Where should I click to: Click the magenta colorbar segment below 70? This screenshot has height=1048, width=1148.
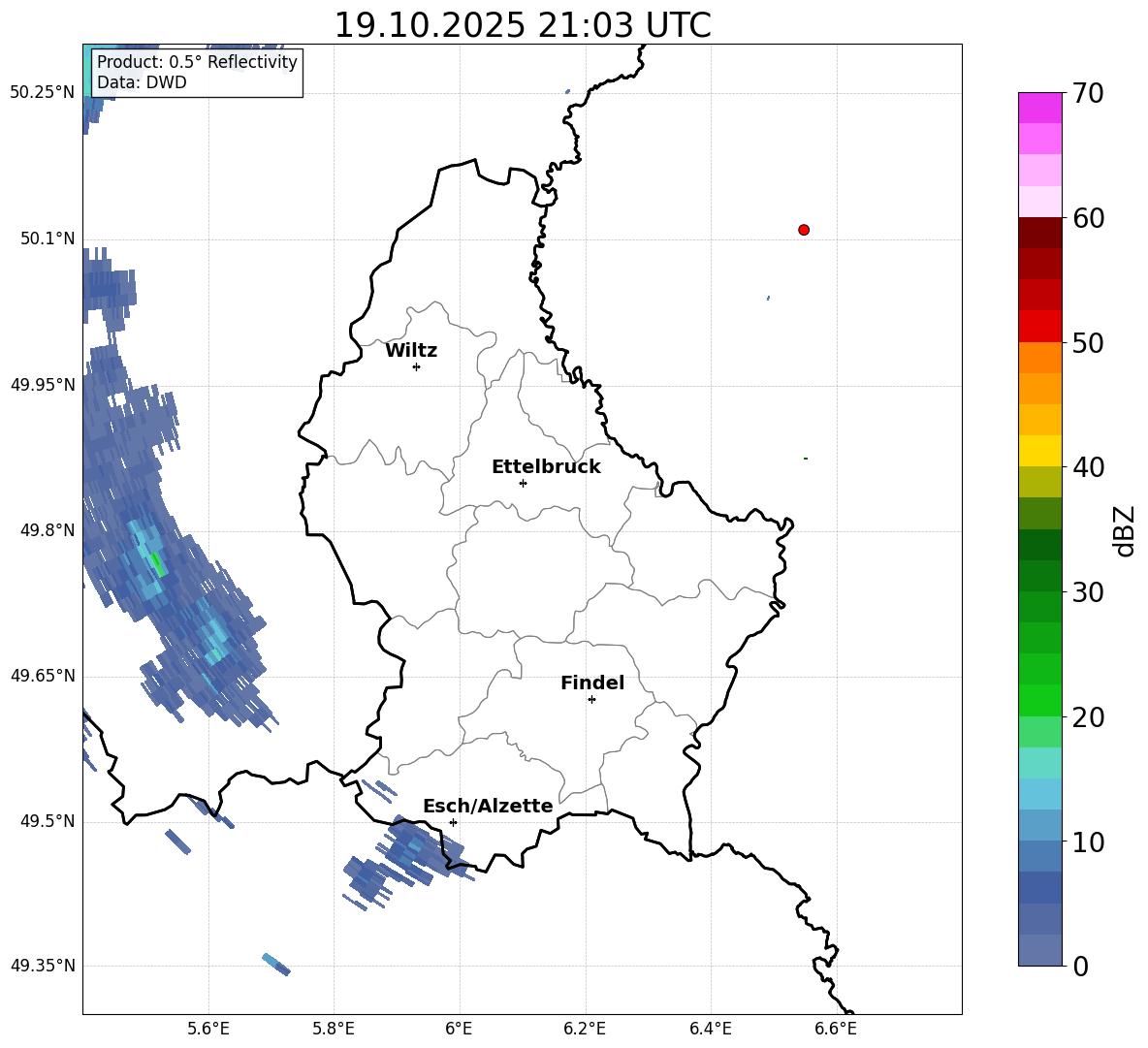(x=1040, y=108)
